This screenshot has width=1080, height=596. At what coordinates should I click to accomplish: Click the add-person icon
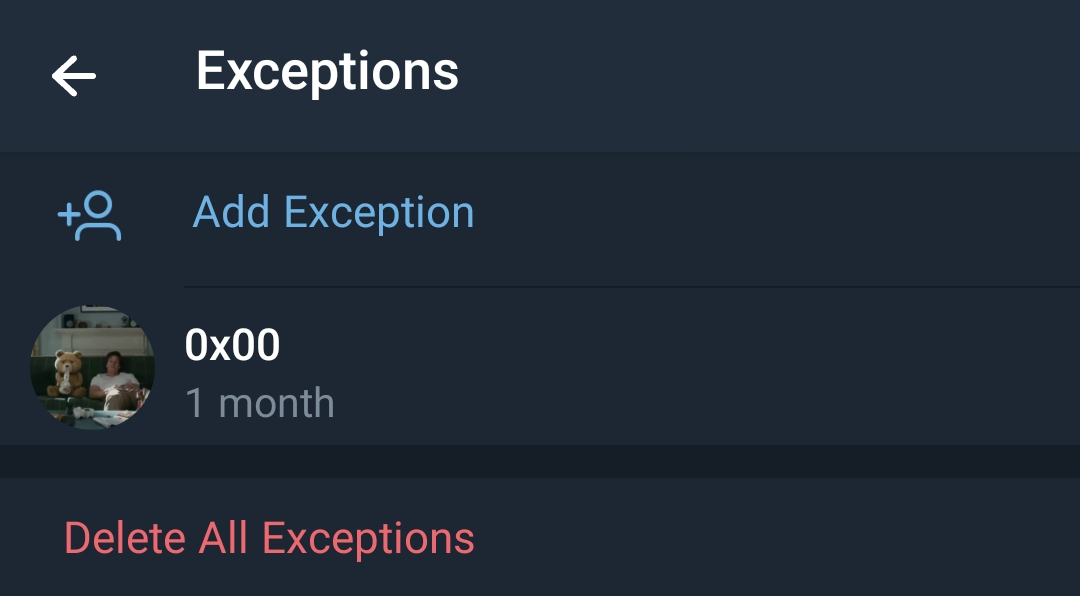tap(90, 216)
